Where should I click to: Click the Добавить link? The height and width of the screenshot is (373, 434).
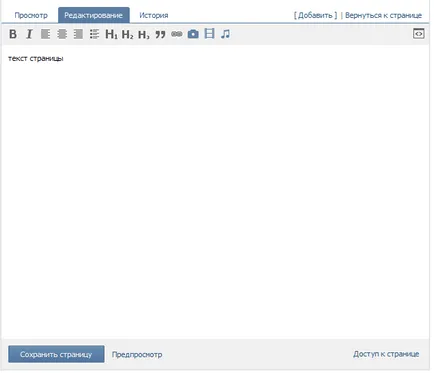pyautogui.click(x=315, y=15)
